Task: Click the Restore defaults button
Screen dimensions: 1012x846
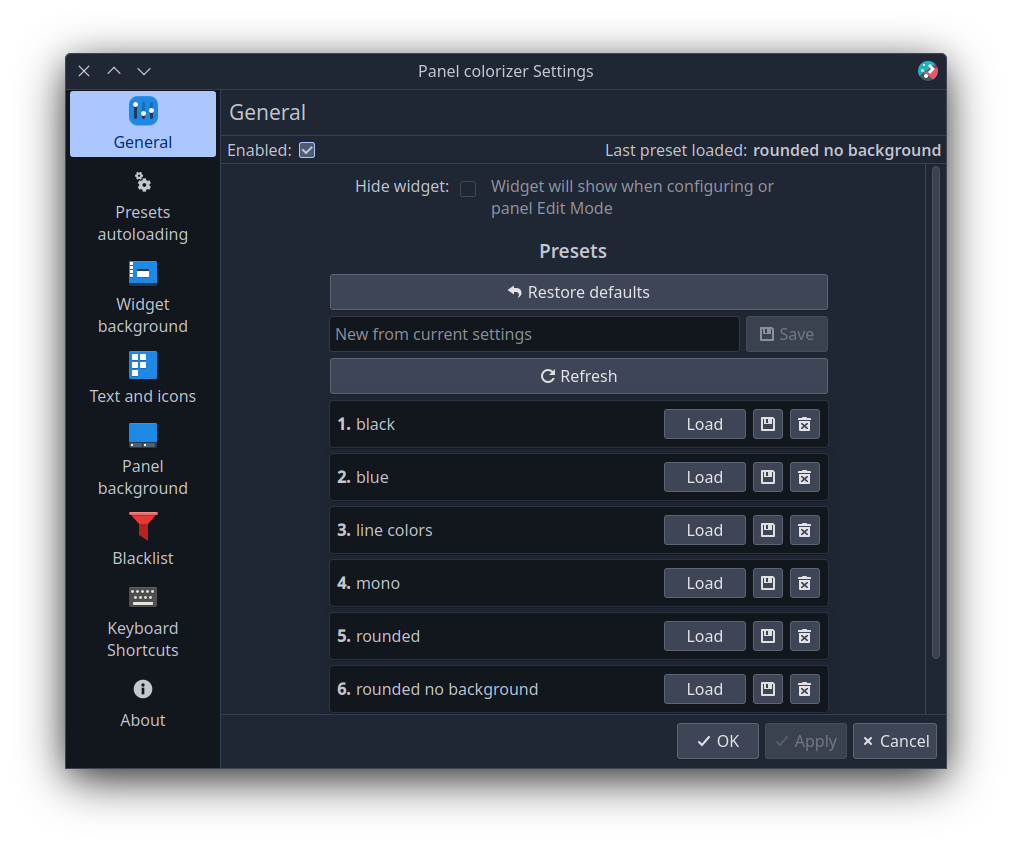Action: 578,292
